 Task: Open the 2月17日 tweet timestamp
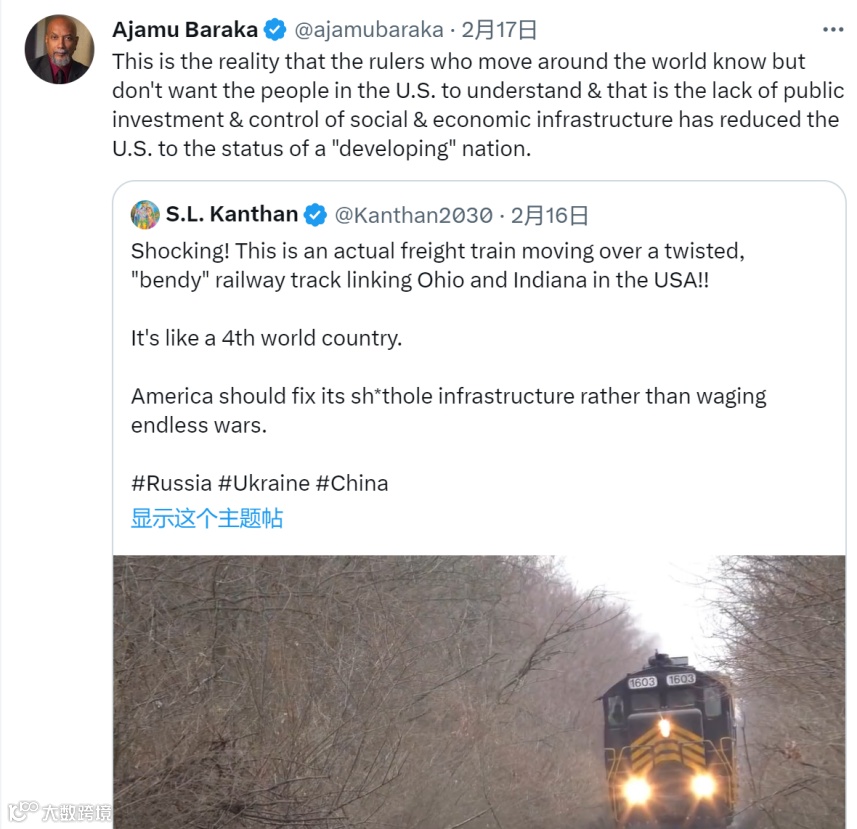pos(499,30)
